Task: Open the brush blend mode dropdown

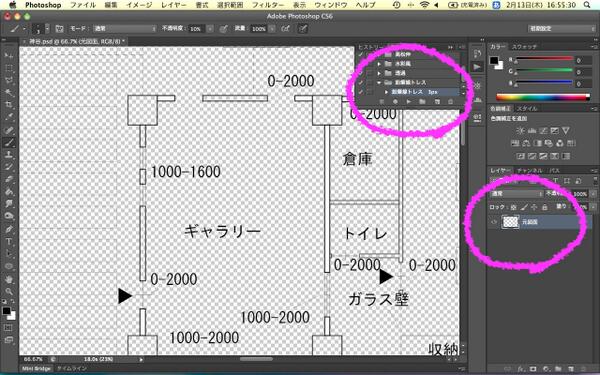Action: [x=125, y=29]
